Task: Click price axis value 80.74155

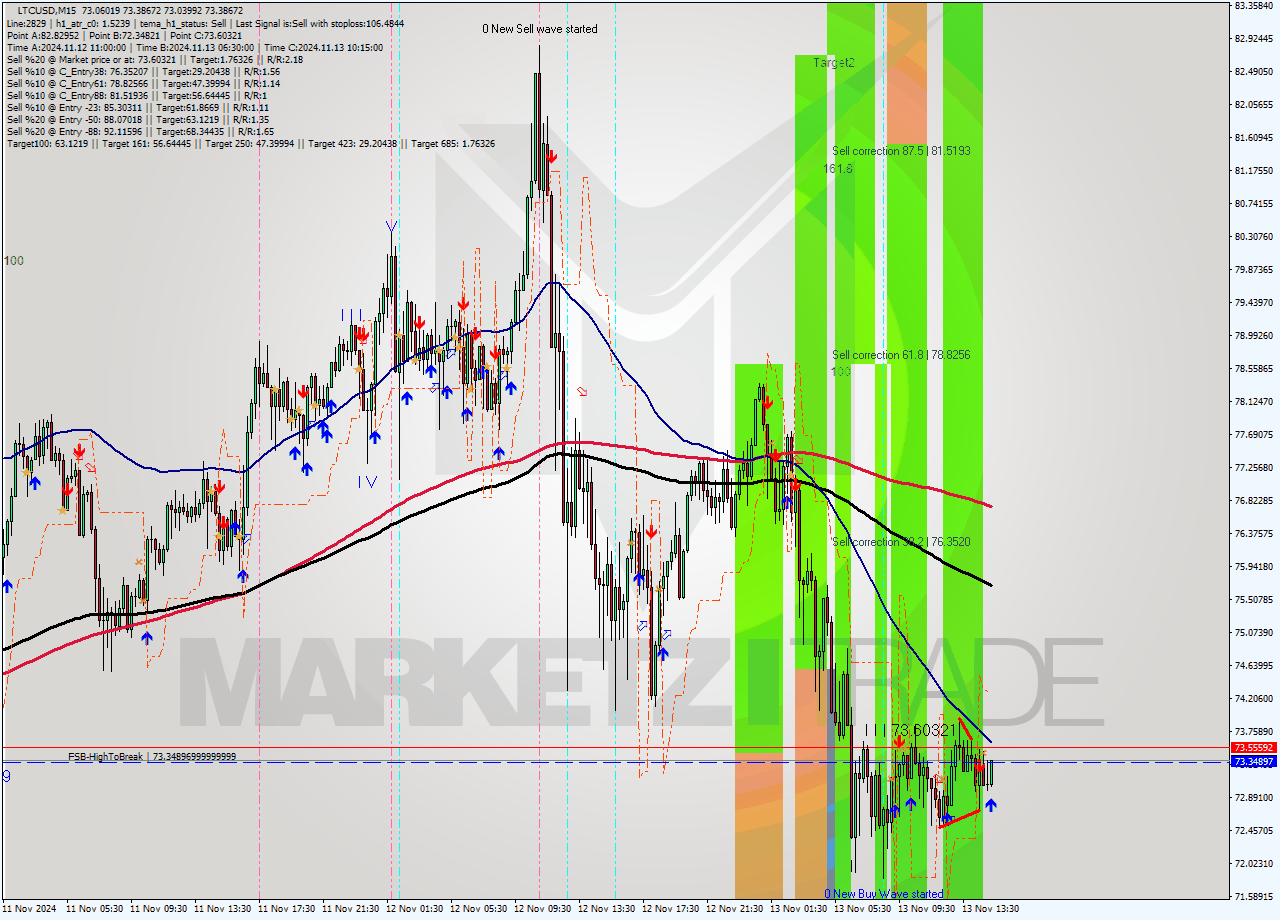Action: click(1254, 204)
